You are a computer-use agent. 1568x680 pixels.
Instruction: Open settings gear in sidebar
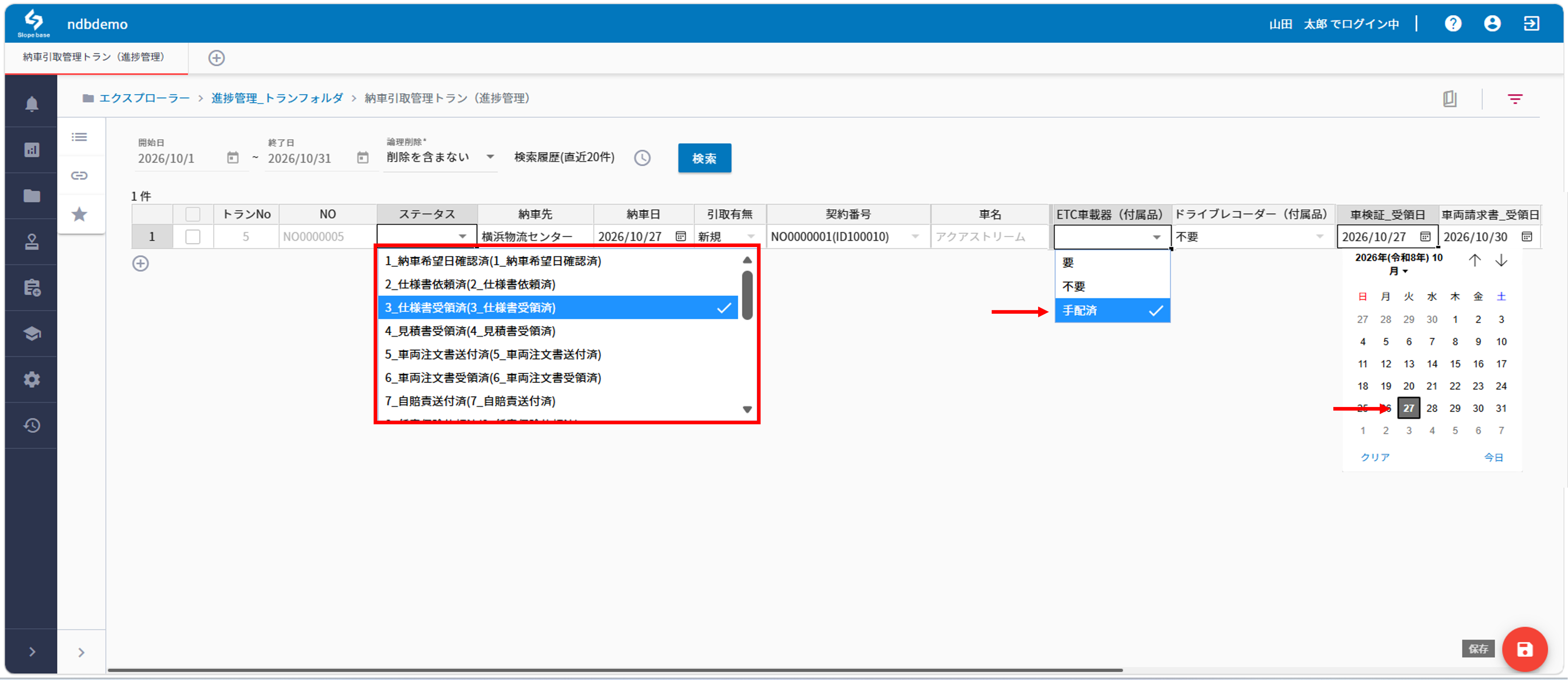click(x=32, y=380)
